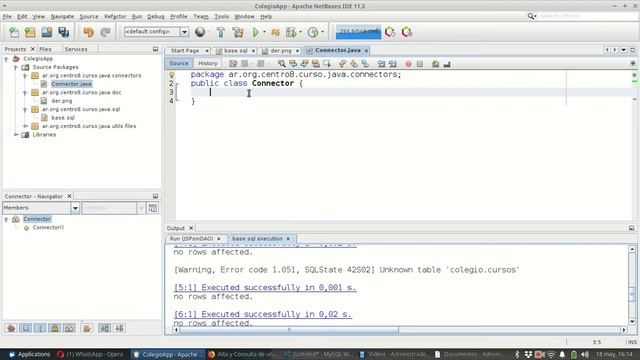Click the first garbage collection icon beside memory bar
This screenshot has height=360, width=640.
pos(390,32)
